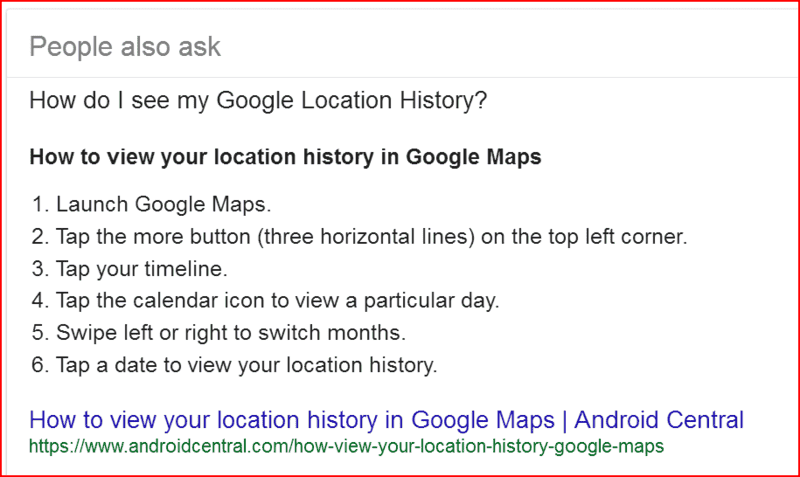Viewport: 800px width, 477px height.
Task: Open the Android Central article link
Action: coord(386,419)
